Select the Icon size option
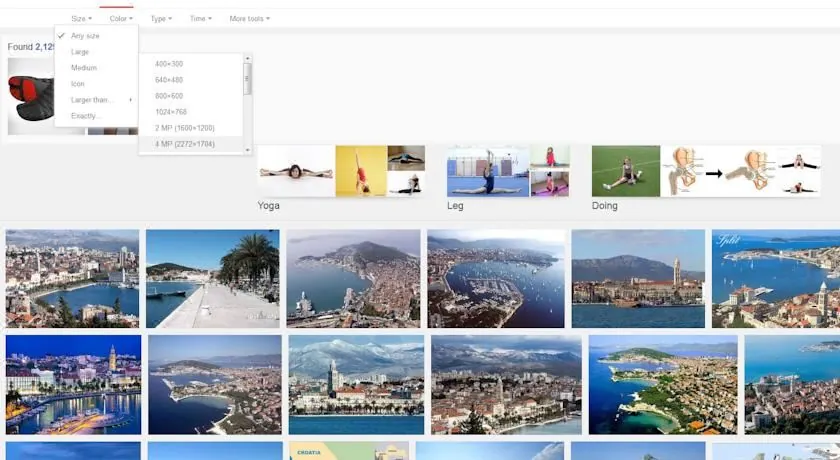The image size is (840, 460). click(x=96, y=84)
